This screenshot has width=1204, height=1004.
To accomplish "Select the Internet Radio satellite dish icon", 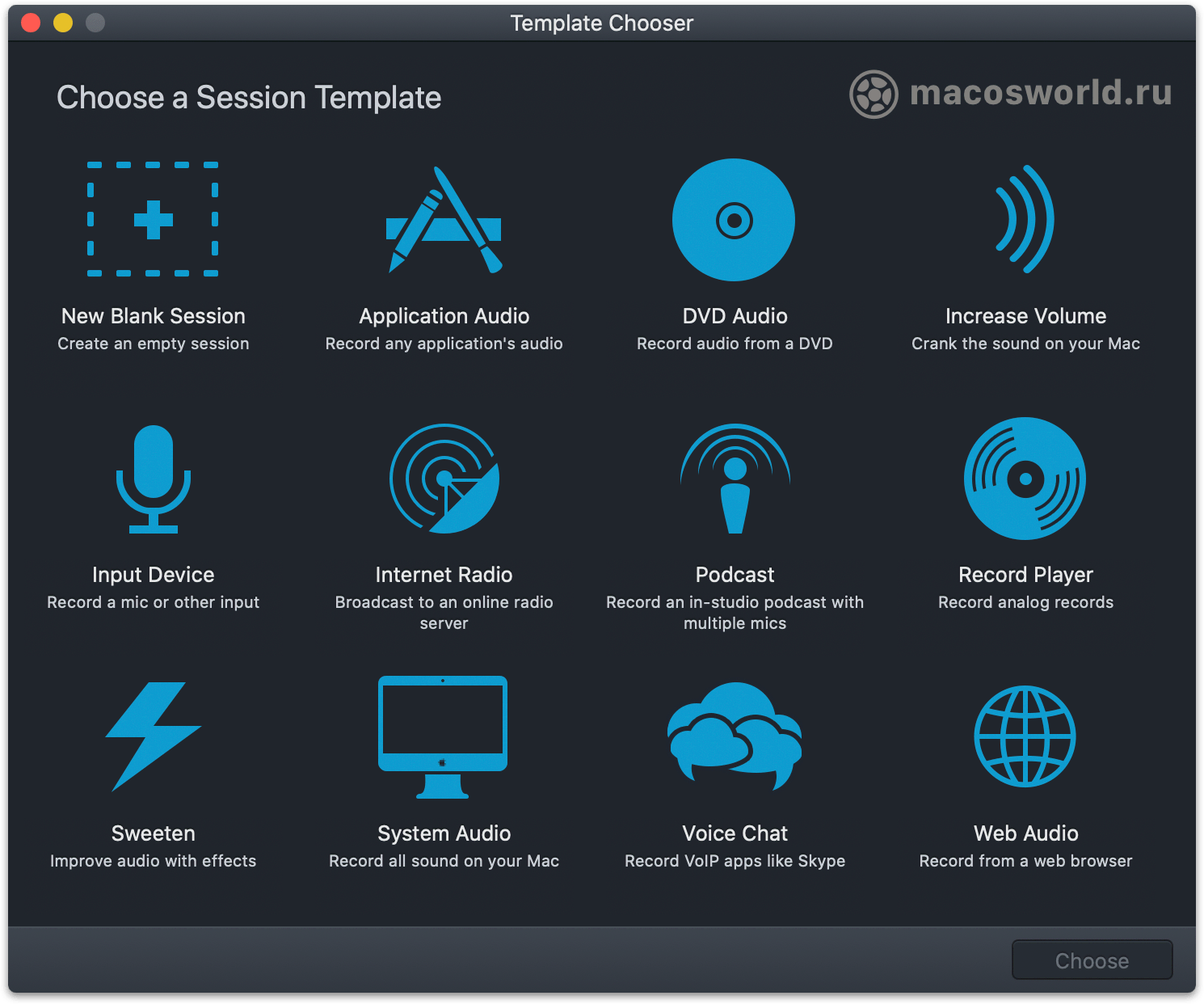I will pyautogui.click(x=444, y=479).
